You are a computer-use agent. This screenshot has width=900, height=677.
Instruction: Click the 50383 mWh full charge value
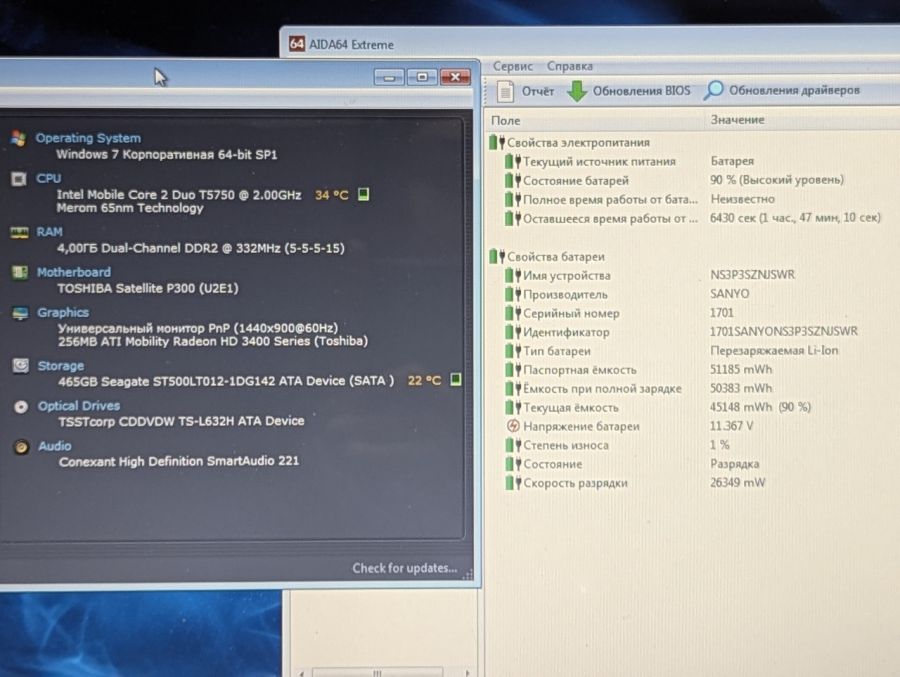[x=741, y=388]
